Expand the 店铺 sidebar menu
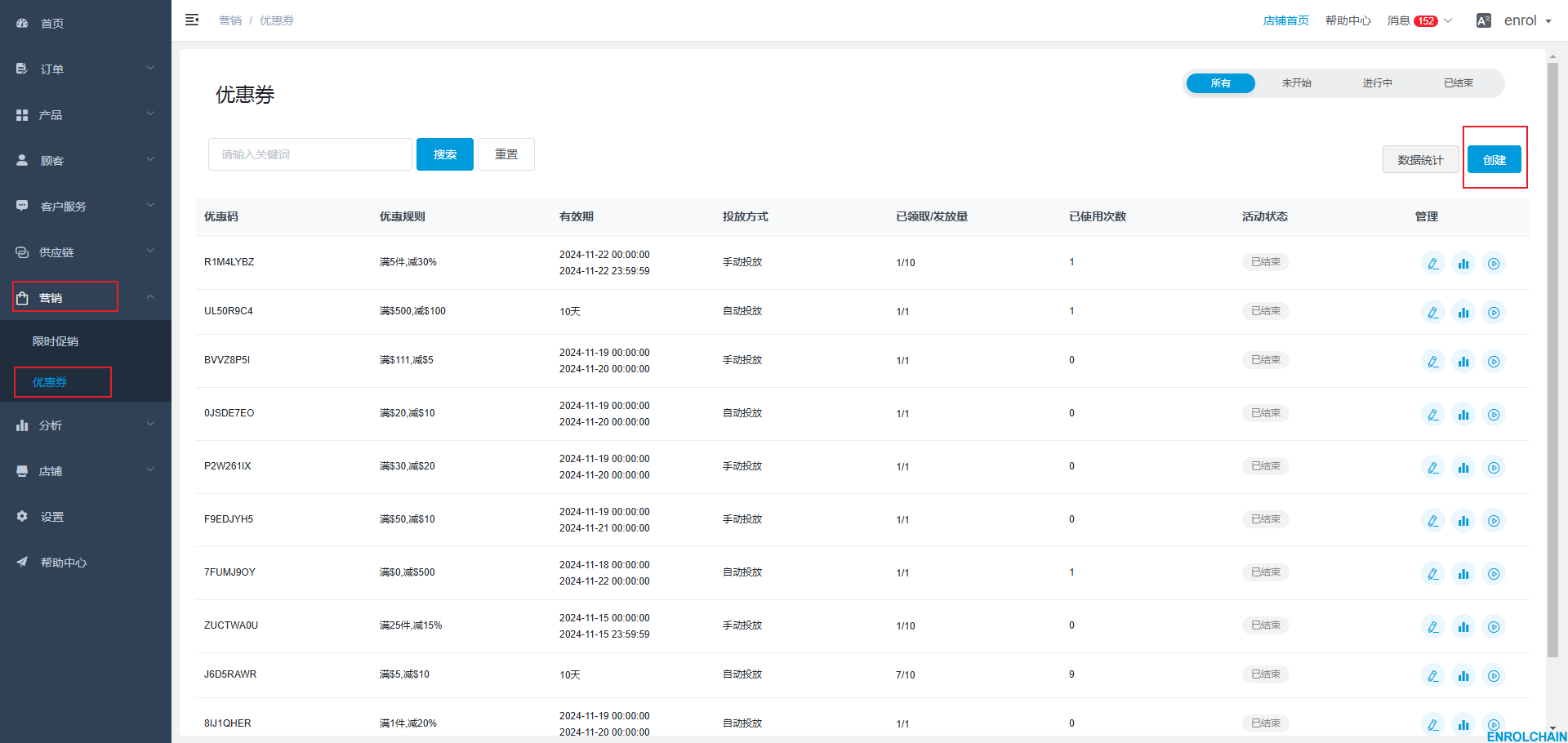1568x743 pixels. [x=86, y=470]
